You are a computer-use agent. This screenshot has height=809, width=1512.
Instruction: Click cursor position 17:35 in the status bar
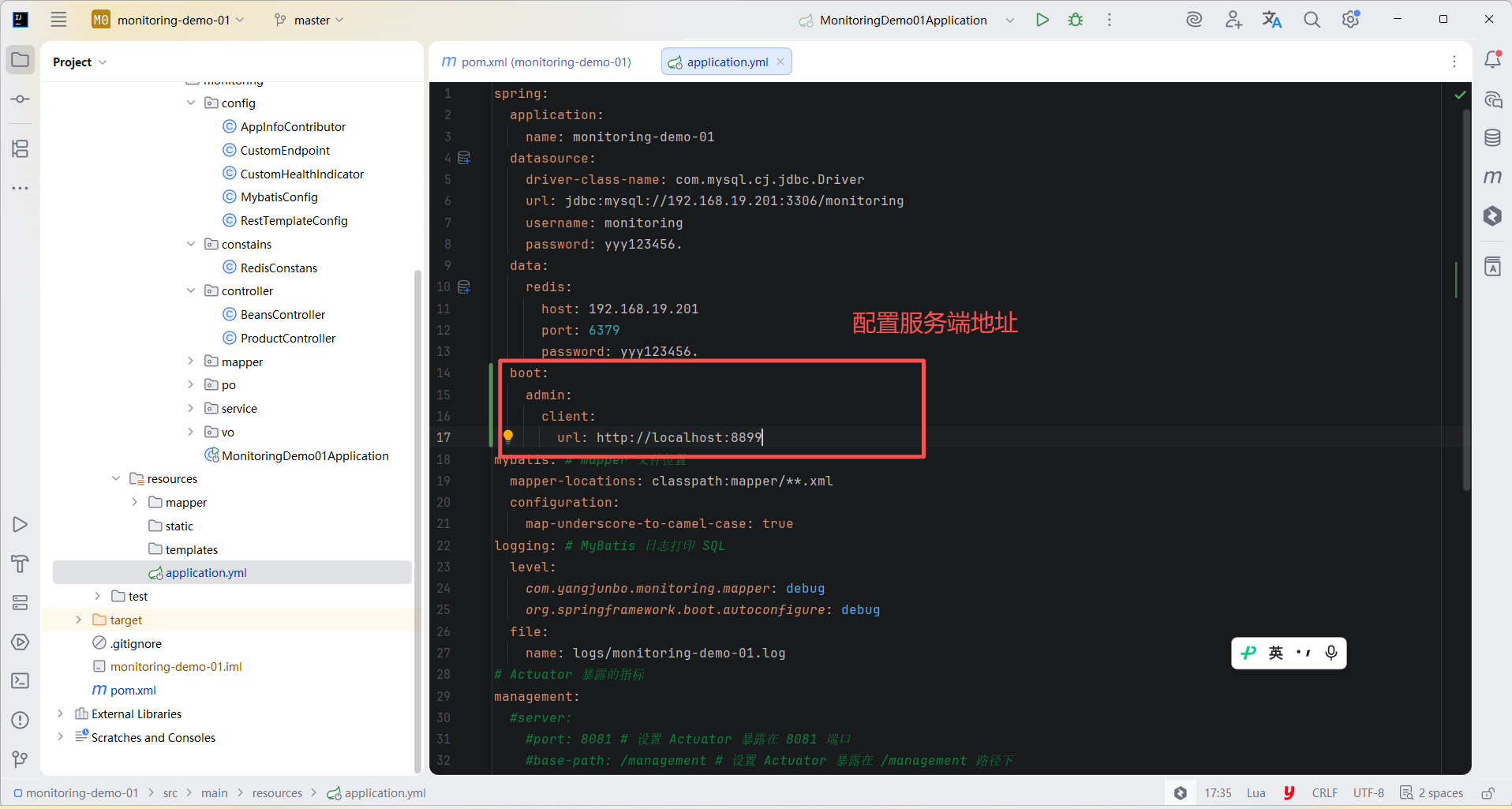[1218, 793]
